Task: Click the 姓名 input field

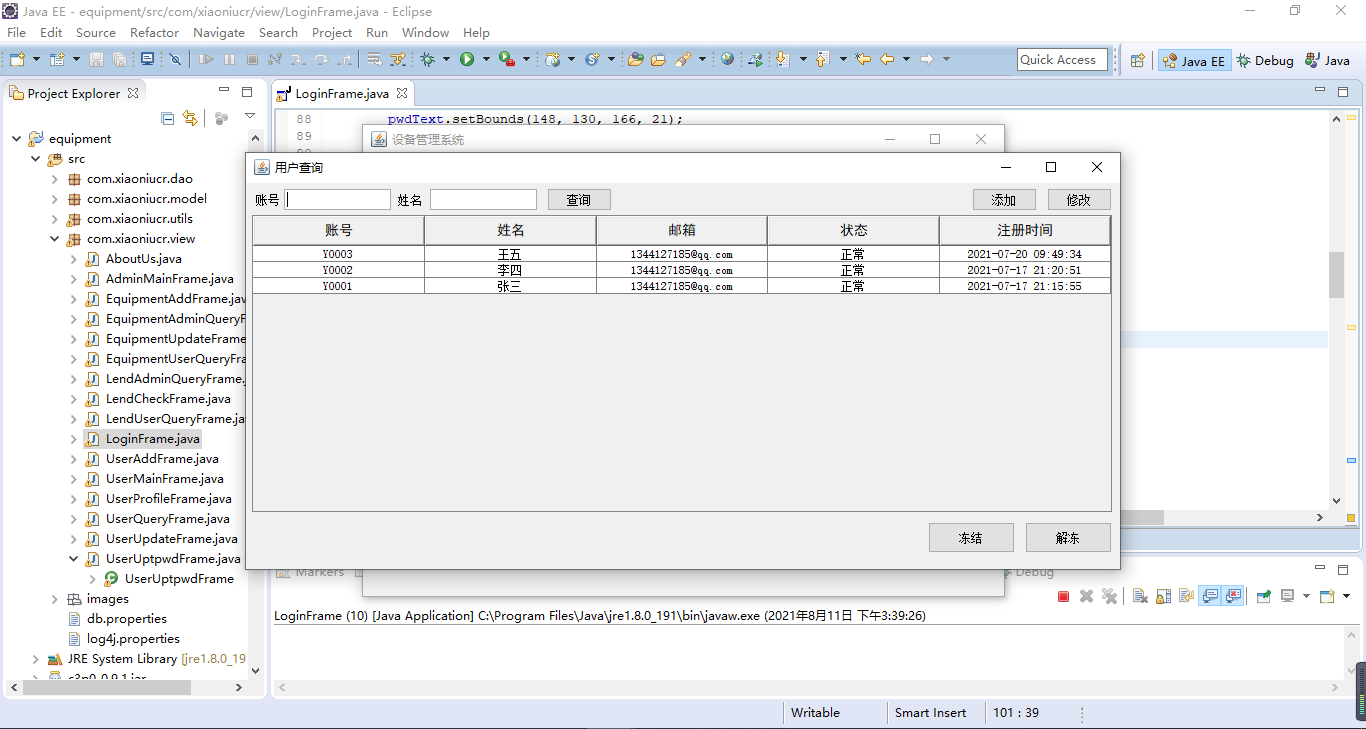Action: (x=484, y=200)
